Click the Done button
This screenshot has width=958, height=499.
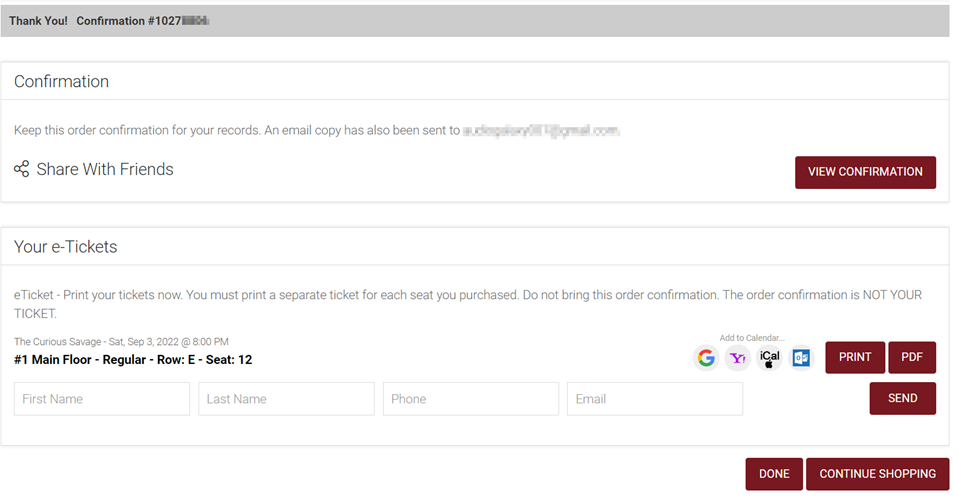click(774, 474)
